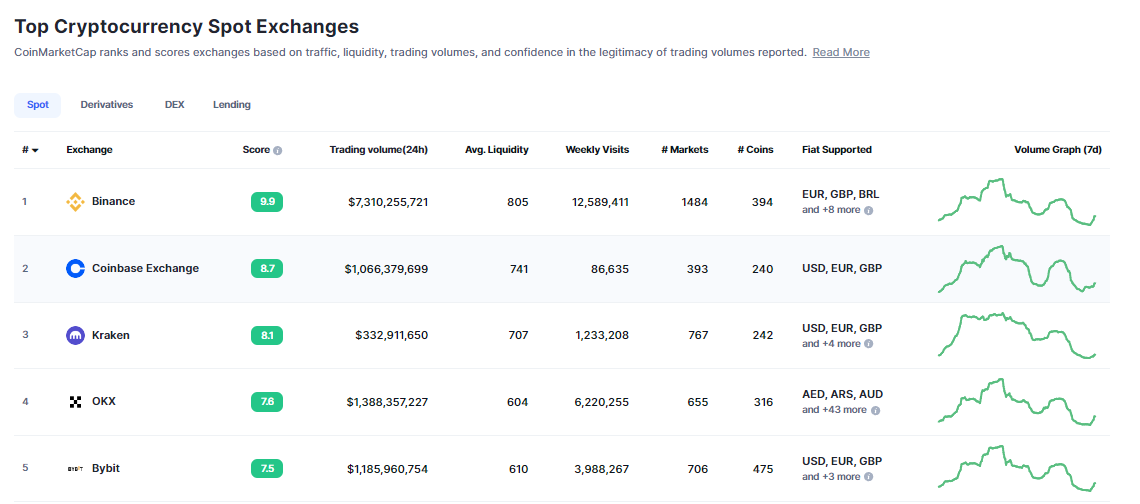
Task: Click the 'and +8 more' fiat text
Action: click(x=831, y=209)
